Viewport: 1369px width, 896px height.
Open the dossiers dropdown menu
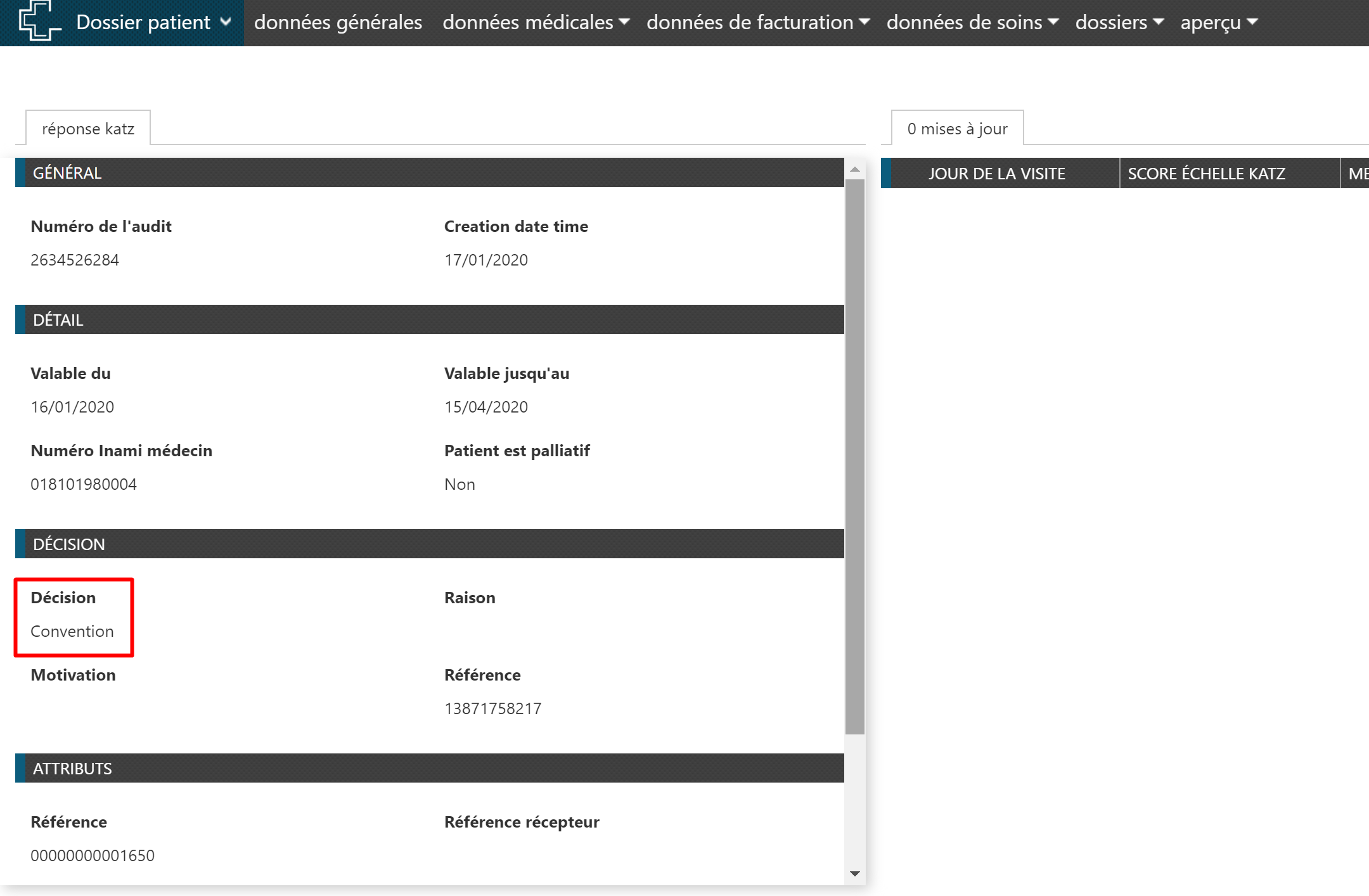(1119, 23)
